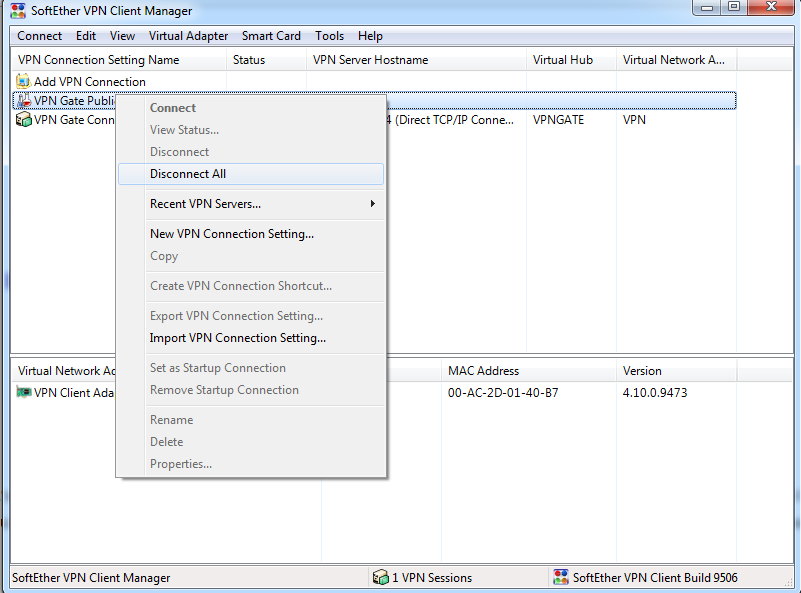Viewport: 801px width, 593px height.
Task: Open the Smart Card menu
Action: [x=271, y=36]
